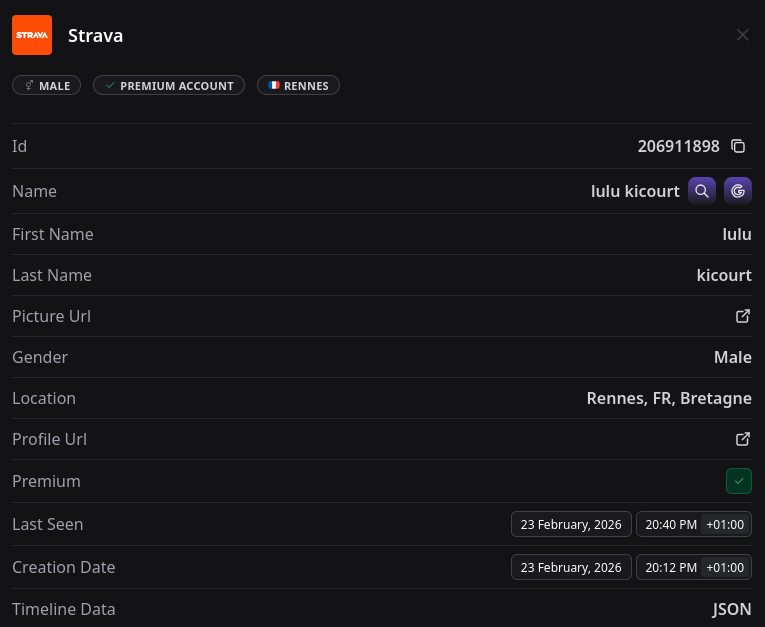This screenshot has width=765, height=627.
Task: Open the Picture Url external link
Action: [743, 316]
